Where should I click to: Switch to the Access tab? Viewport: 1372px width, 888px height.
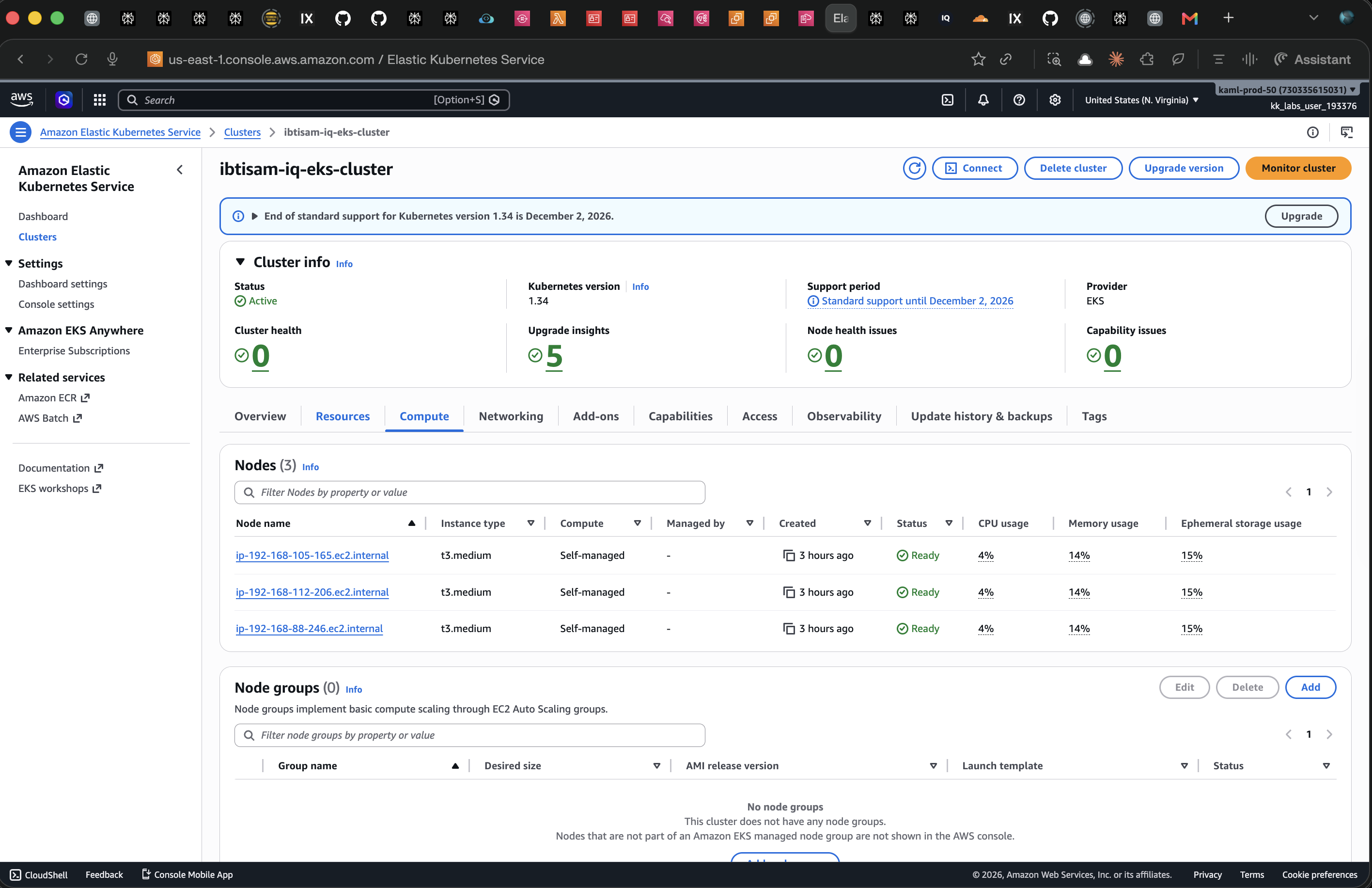click(759, 416)
